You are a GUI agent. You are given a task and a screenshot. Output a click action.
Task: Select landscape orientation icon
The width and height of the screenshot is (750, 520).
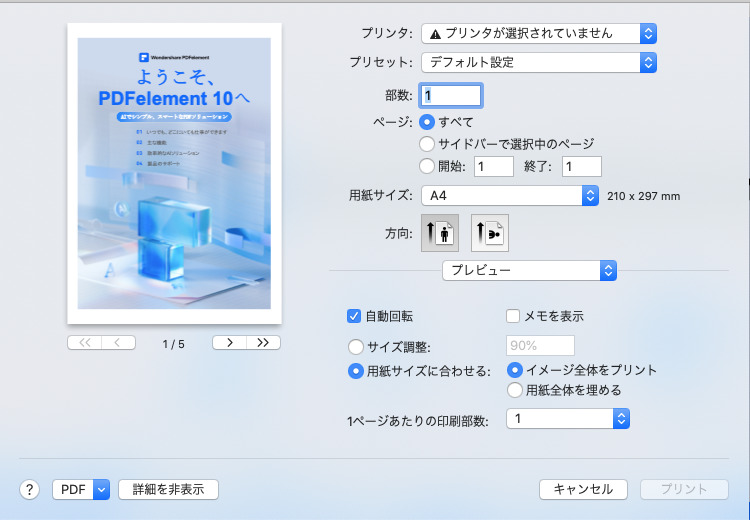490,233
